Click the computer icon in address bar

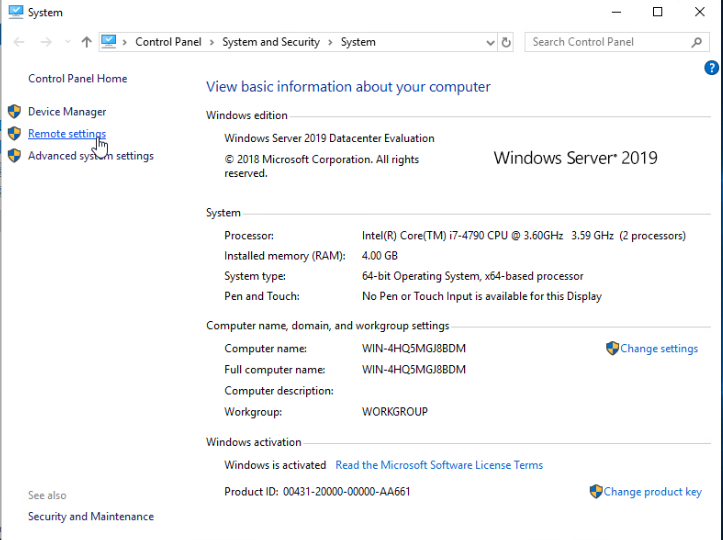tap(108, 42)
